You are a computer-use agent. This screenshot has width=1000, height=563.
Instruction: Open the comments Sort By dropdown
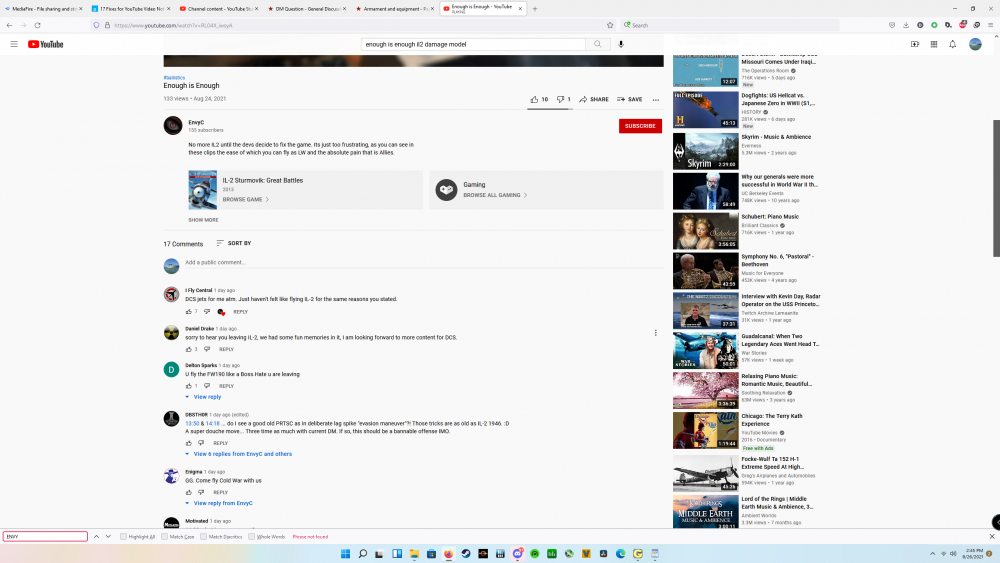(233, 243)
